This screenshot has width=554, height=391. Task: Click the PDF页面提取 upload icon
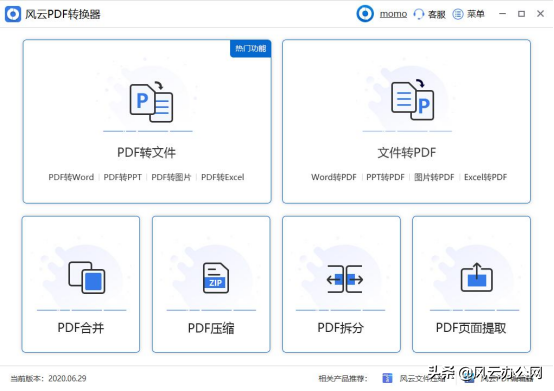pos(477,277)
